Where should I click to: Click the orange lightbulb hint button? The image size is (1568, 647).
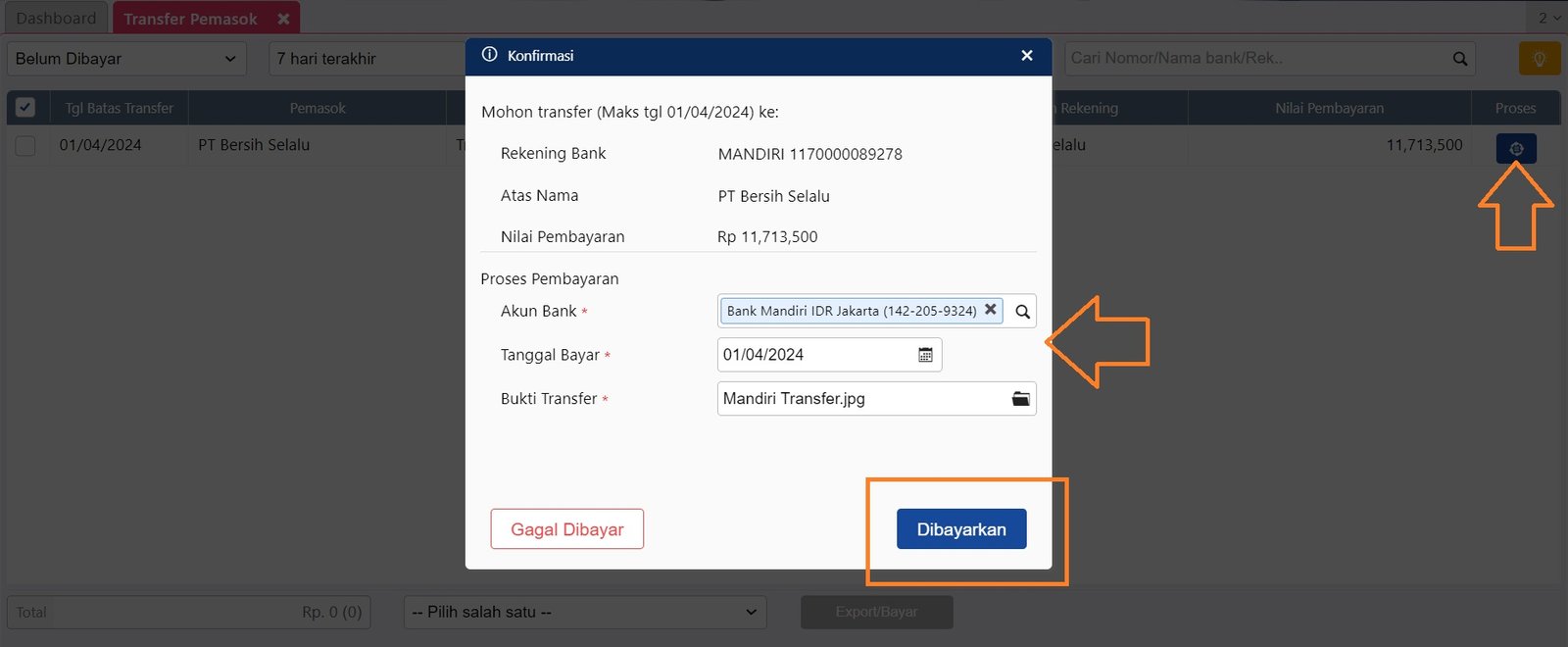pos(1539,59)
